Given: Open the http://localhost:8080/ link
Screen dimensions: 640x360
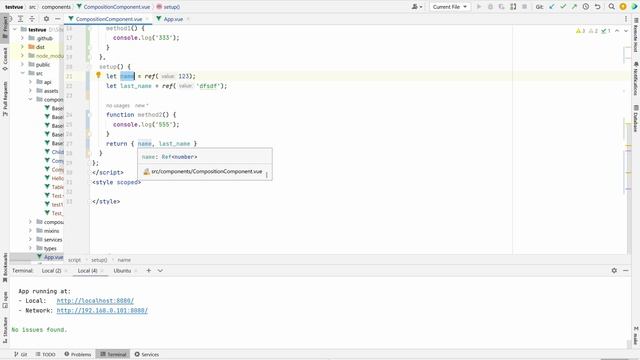Looking at the screenshot, I should pos(95,301).
